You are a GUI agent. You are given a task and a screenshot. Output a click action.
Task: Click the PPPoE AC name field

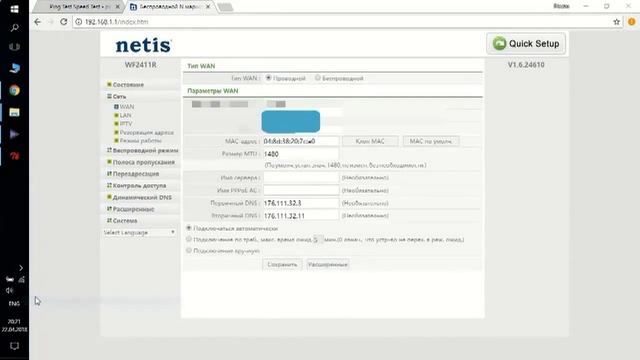301,190
